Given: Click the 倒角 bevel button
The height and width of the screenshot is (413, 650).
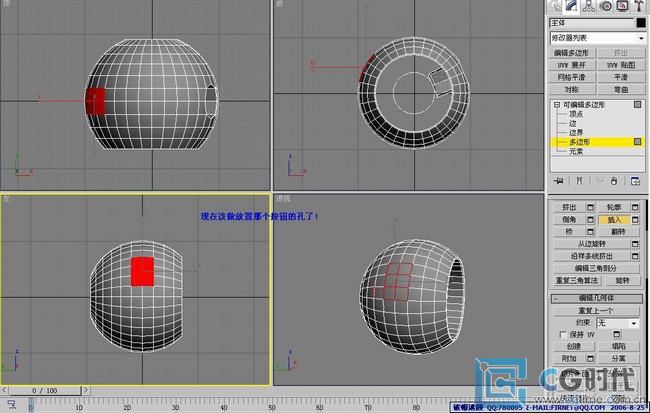Looking at the screenshot, I should (569, 219).
